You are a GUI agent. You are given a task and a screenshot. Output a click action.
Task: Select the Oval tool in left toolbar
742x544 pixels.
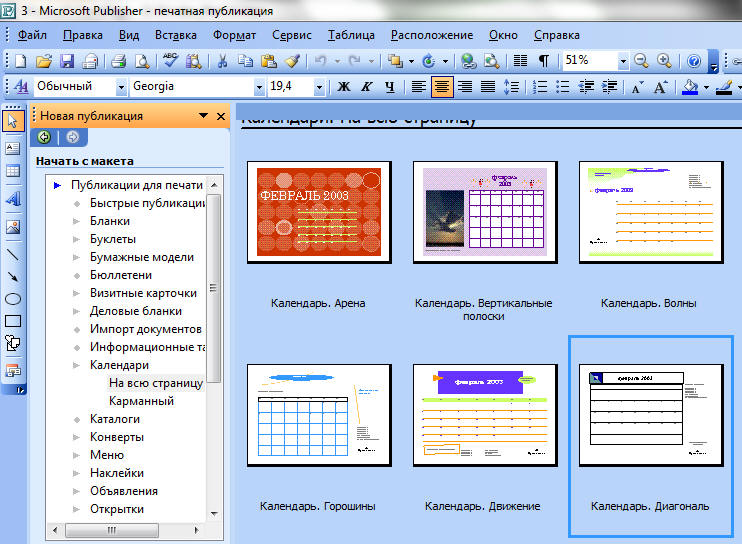pos(13,299)
